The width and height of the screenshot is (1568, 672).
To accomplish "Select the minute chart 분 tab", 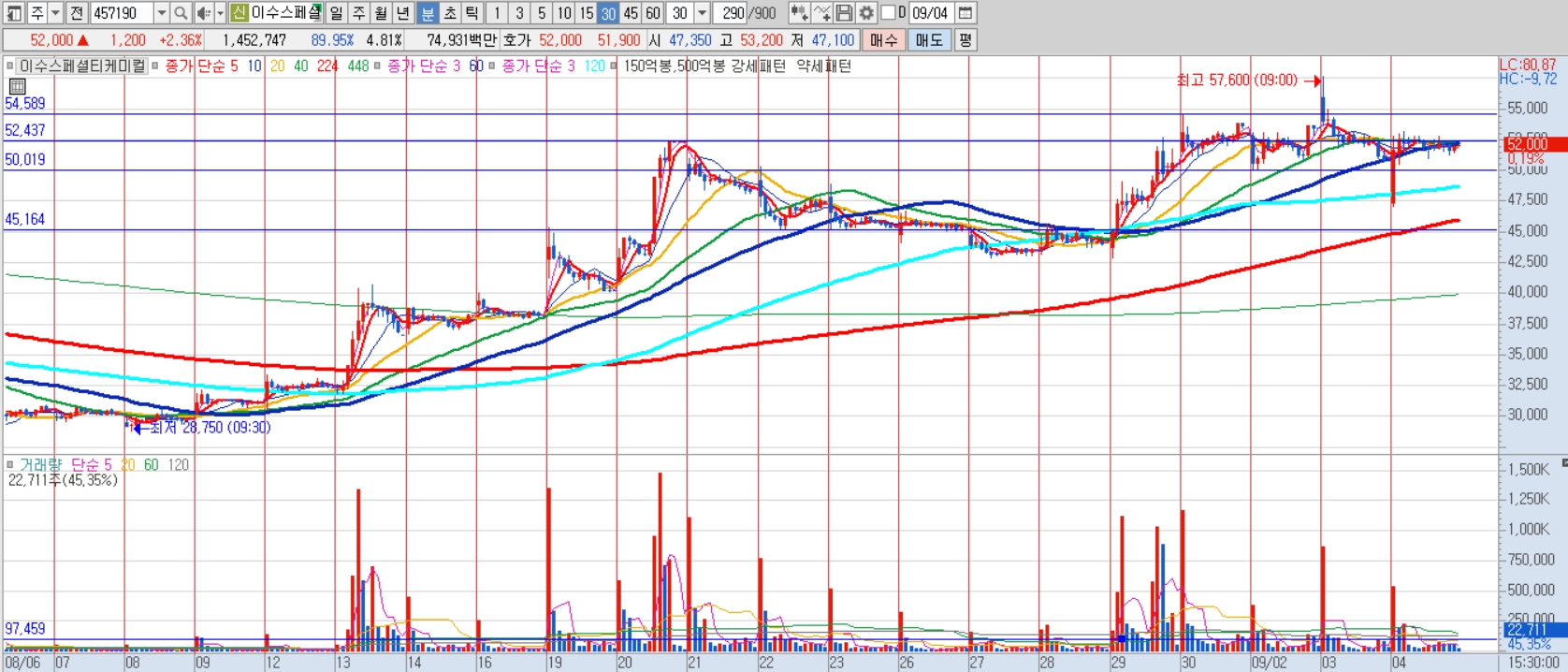I will click(427, 13).
